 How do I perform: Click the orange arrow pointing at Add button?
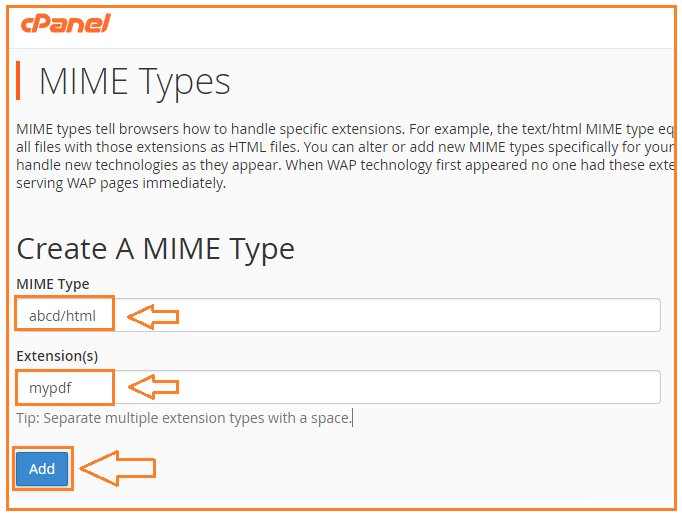[118, 468]
